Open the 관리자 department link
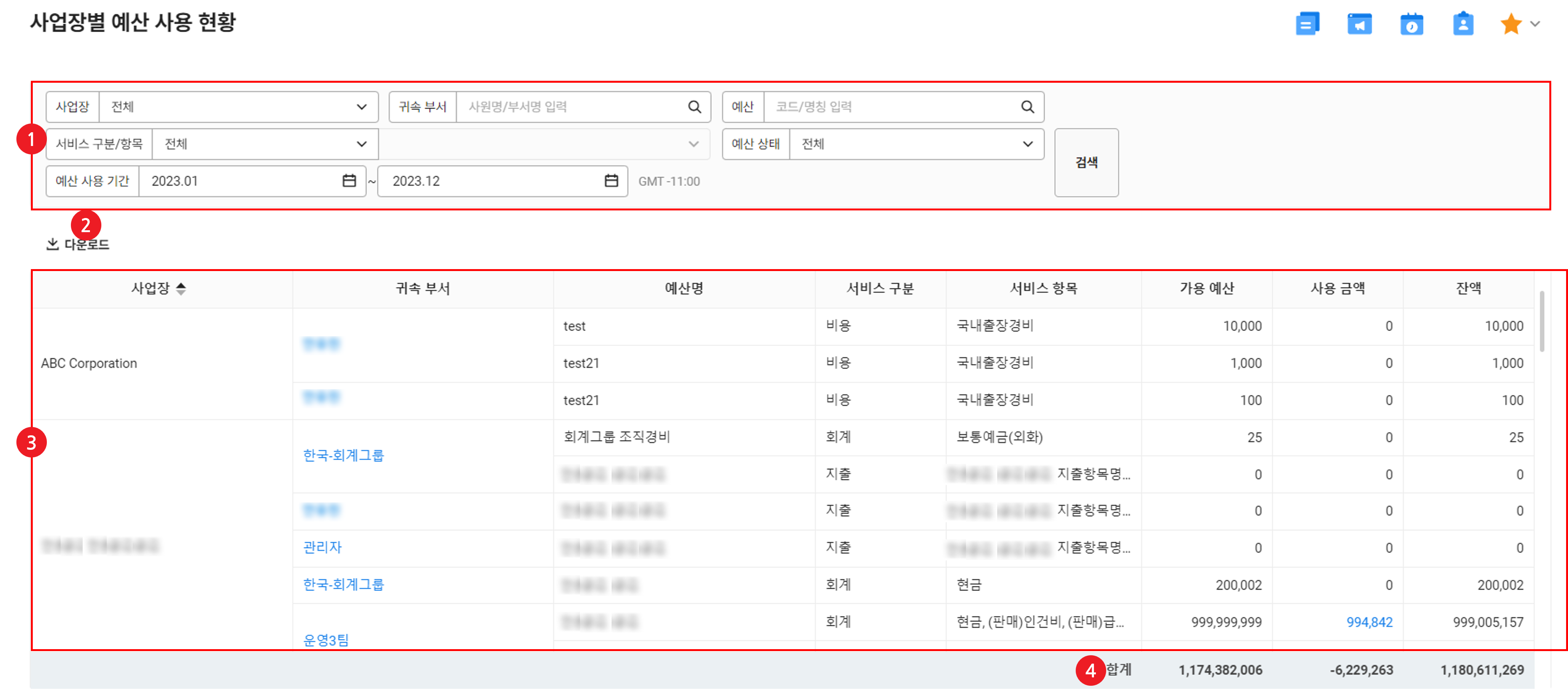 (x=323, y=547)
